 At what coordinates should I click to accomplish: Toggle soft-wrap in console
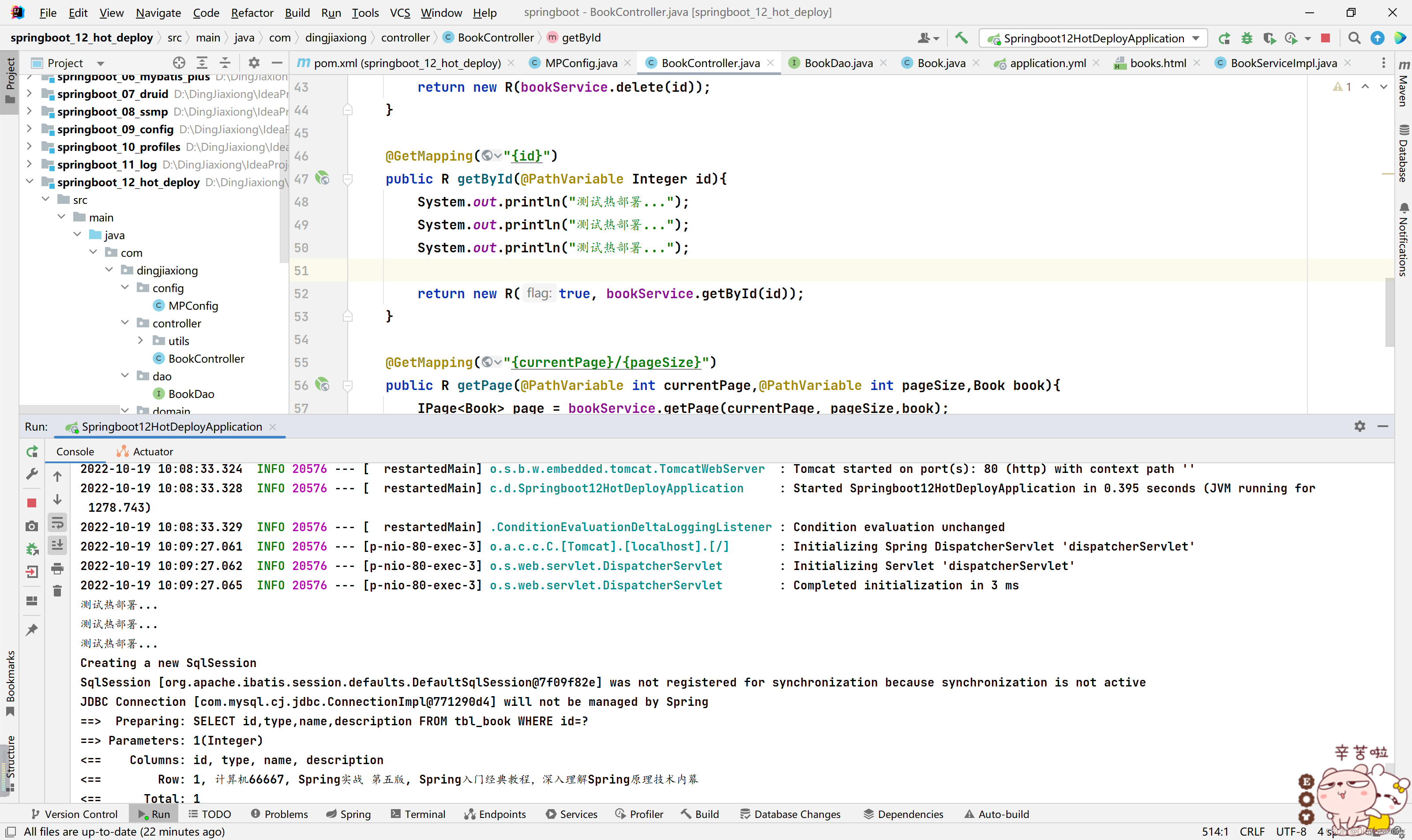pyautogui.click(x=57, y=523)
